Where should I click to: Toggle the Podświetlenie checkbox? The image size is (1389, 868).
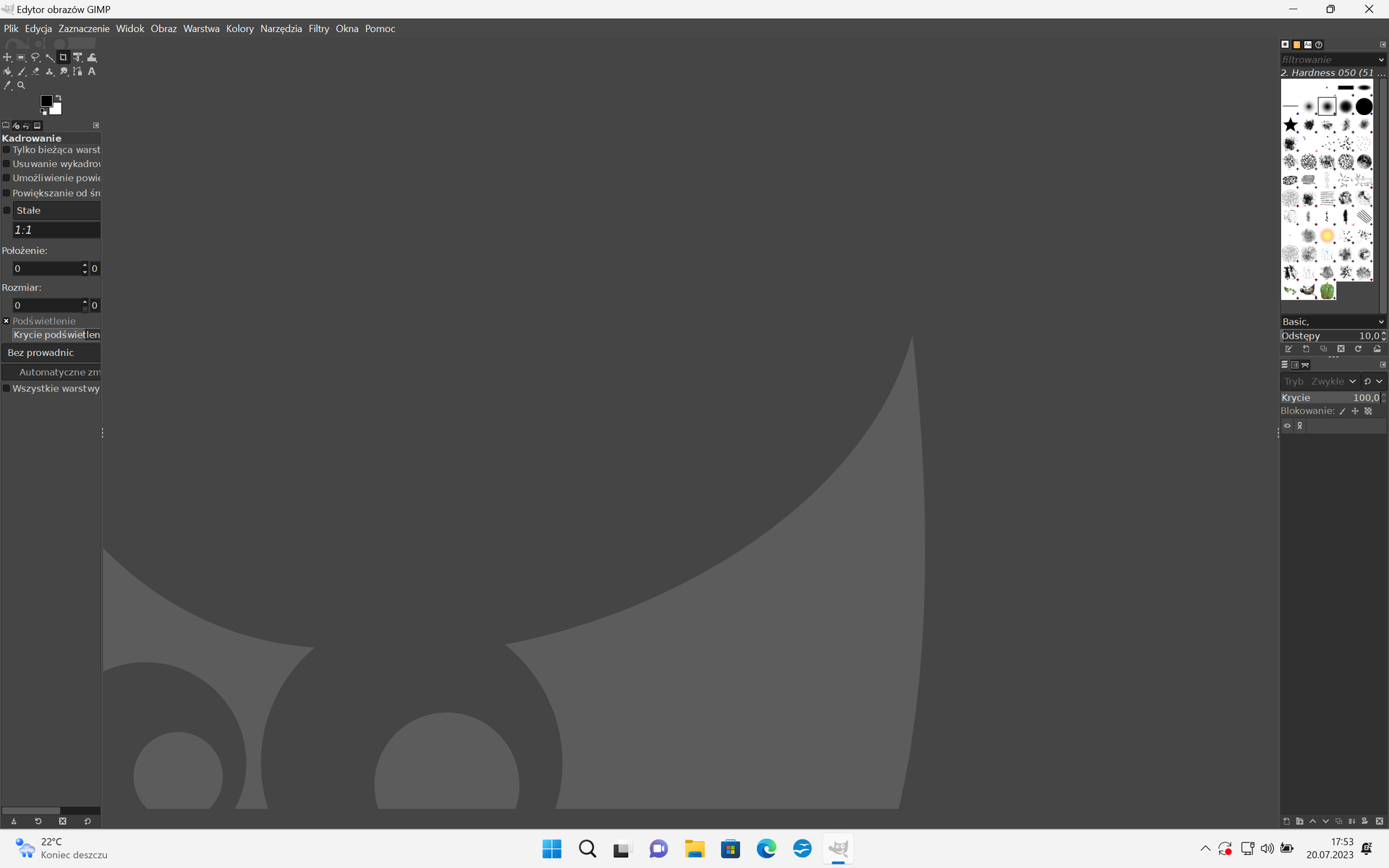click(x=7, y=321)
